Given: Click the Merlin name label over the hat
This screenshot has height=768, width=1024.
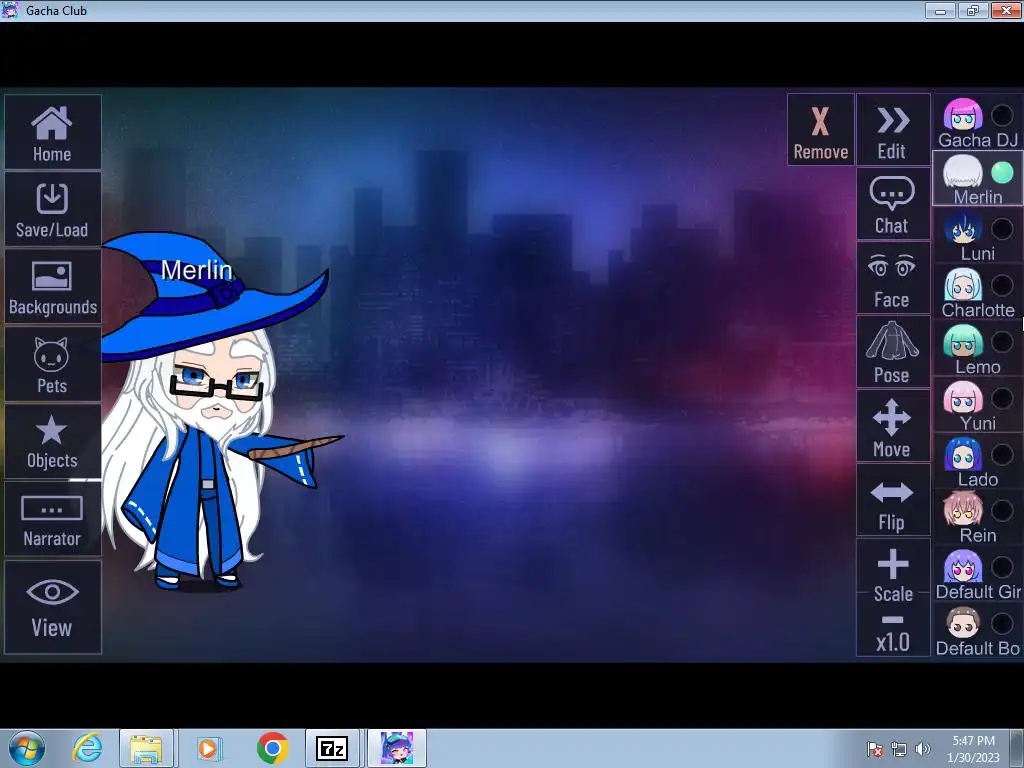Looking at the screenshot, I should pyautogui.click(x=197, y=270).
